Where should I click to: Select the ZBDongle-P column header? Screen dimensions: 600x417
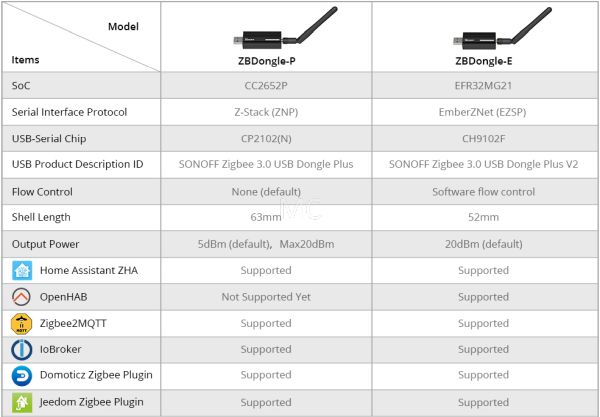pyautogui.click(x=265, y=60)
